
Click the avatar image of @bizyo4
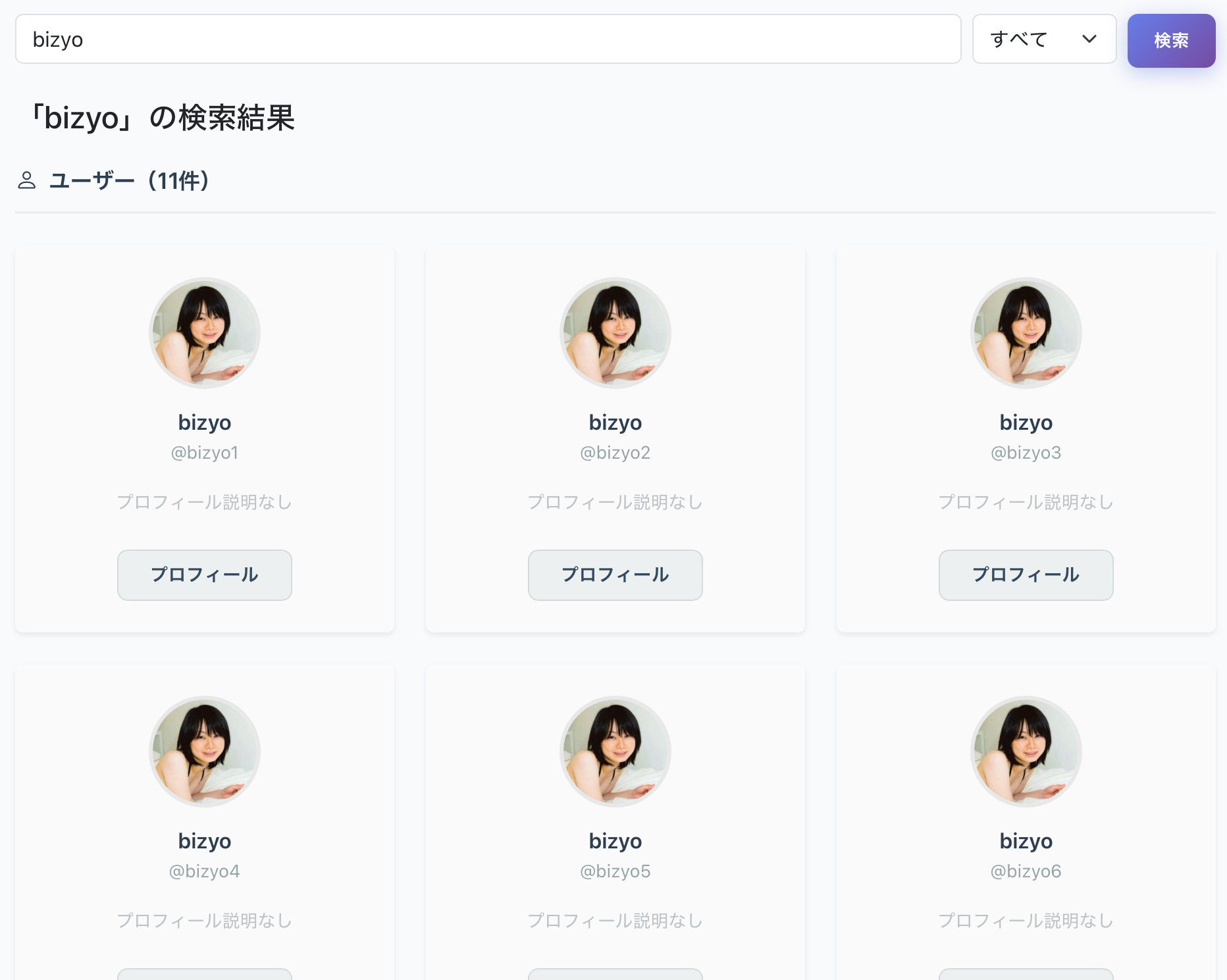coord(205,752)
